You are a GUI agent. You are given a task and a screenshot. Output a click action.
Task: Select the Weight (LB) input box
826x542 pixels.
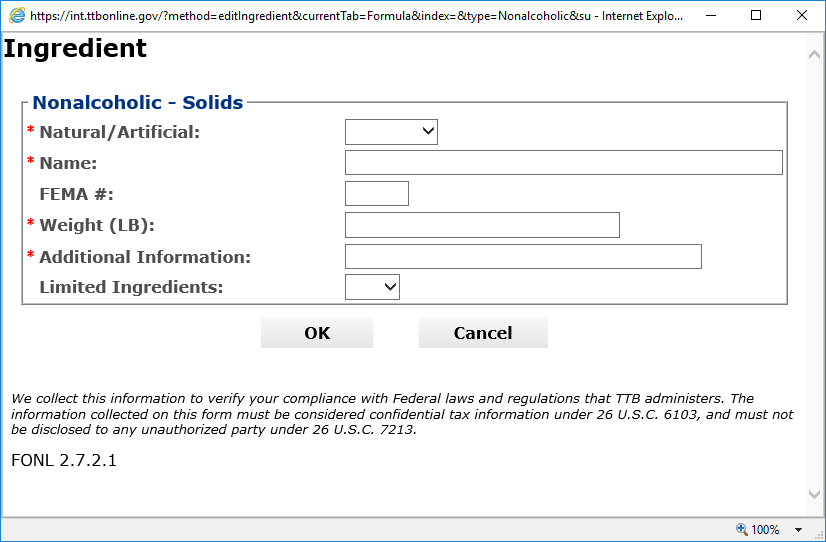pos(482,225)
